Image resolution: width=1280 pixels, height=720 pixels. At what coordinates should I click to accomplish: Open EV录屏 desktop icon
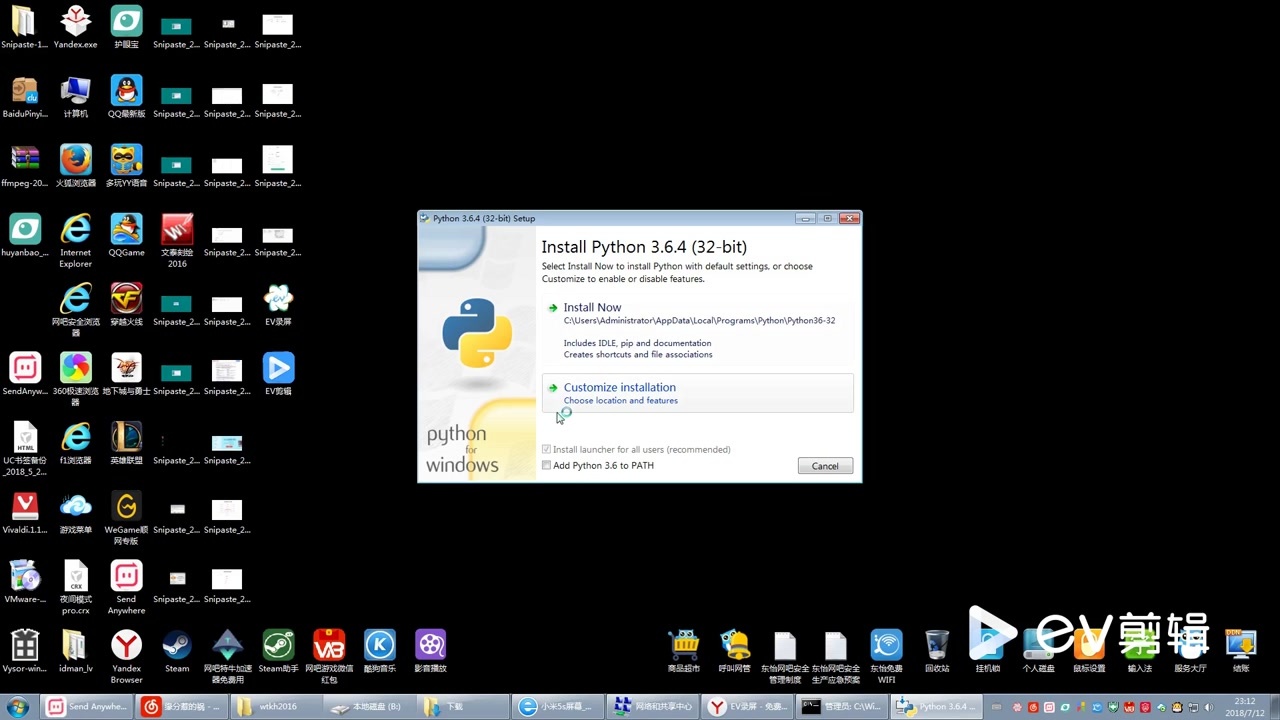click(278, 305)
